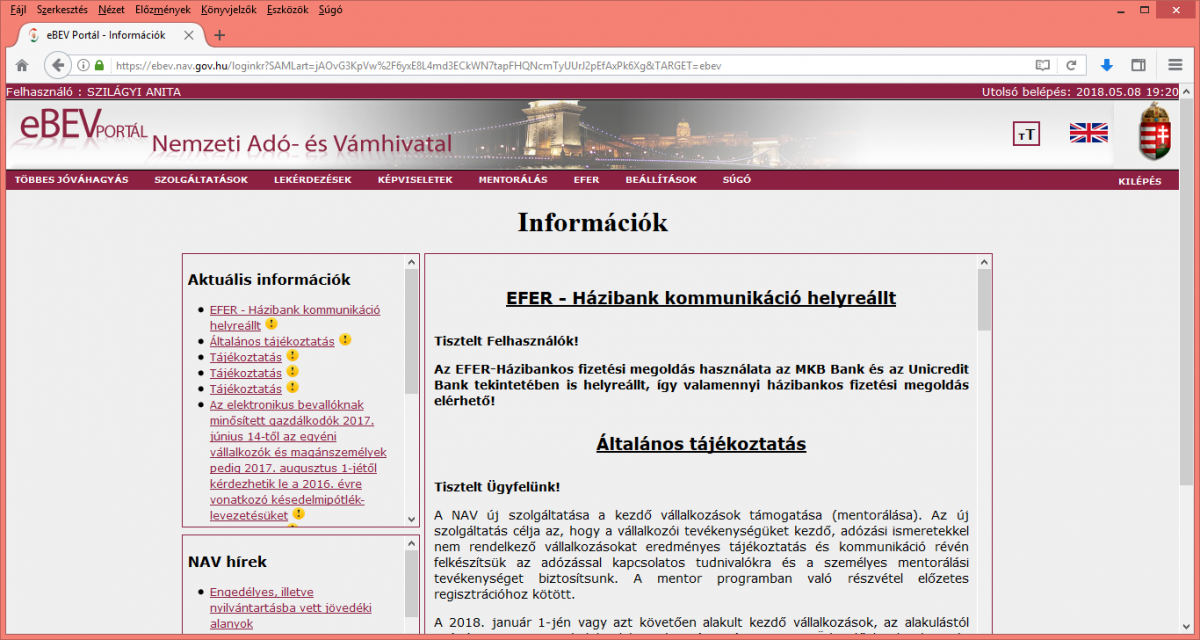Click the Hungarian coat of arms
This screenshot has height=640, width=1200.
[1155, 131]
